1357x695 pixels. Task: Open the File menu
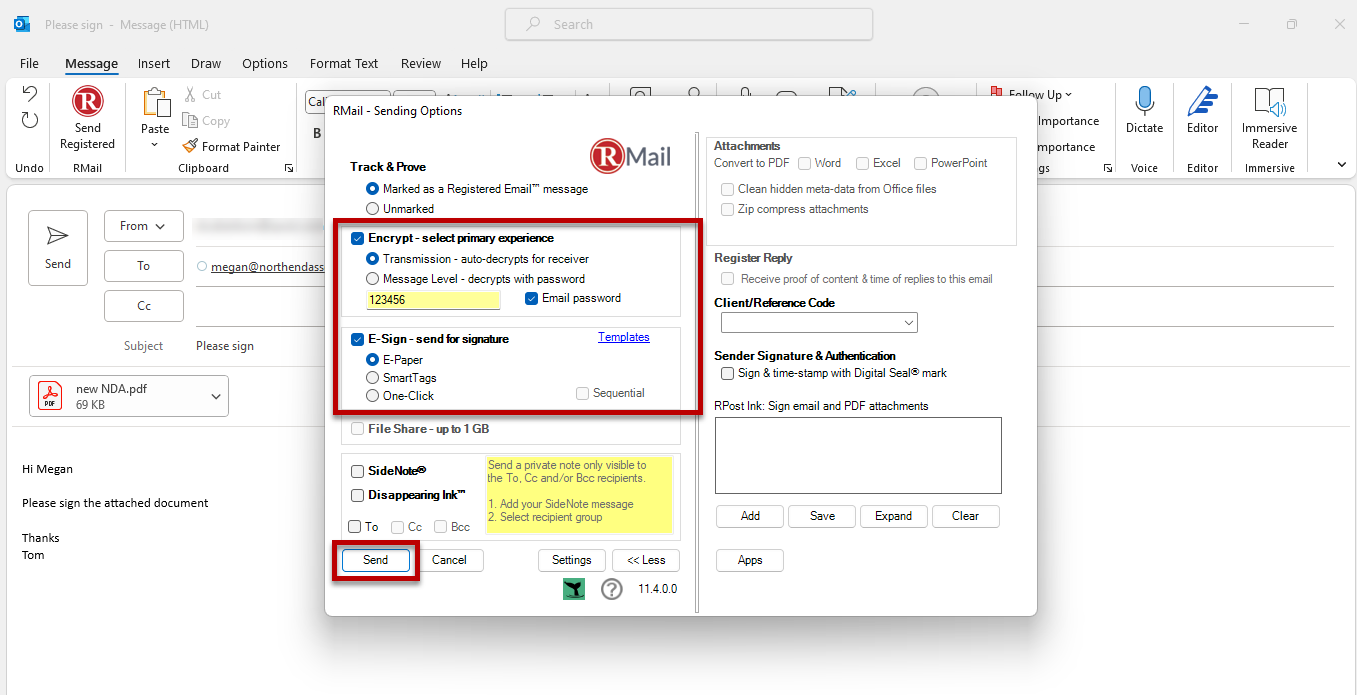[29, 63]
